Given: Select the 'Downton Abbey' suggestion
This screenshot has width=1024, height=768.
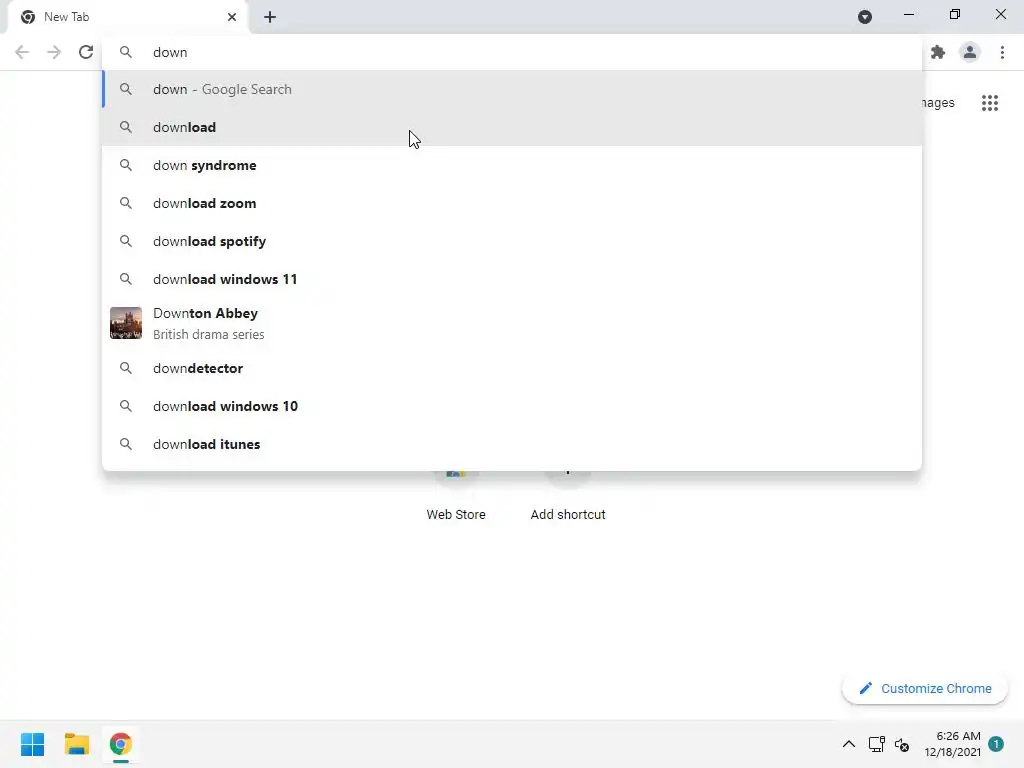Looking at the screenshot, I should (512, 323).
